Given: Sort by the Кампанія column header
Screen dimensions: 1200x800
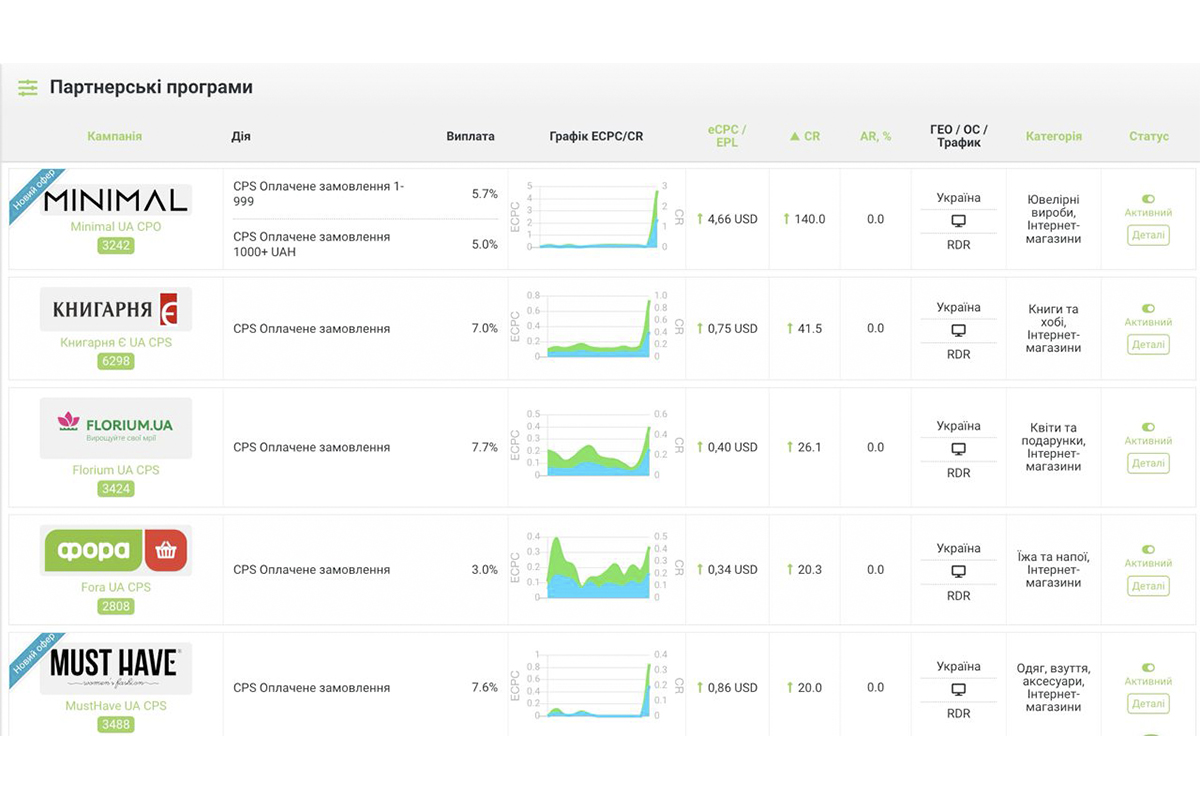Looking at the screenshot, I should point(114,136).
